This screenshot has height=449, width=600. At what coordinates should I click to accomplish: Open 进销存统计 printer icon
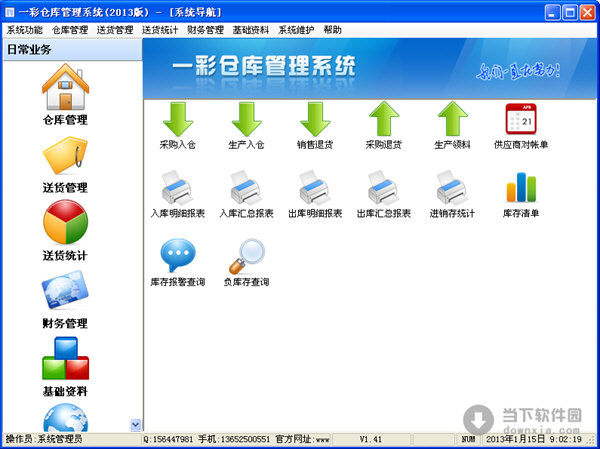click(452, 188)
